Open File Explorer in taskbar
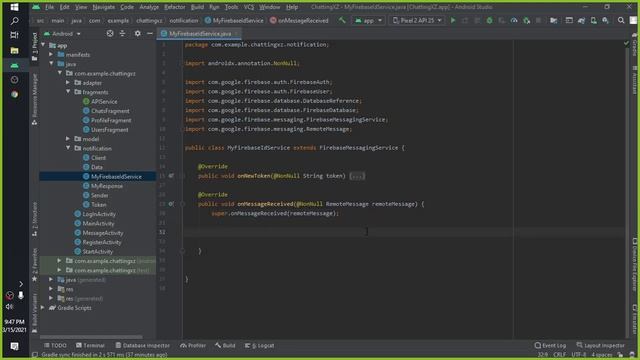The height and width of the screenshot is (360, 640). [14, 50]
